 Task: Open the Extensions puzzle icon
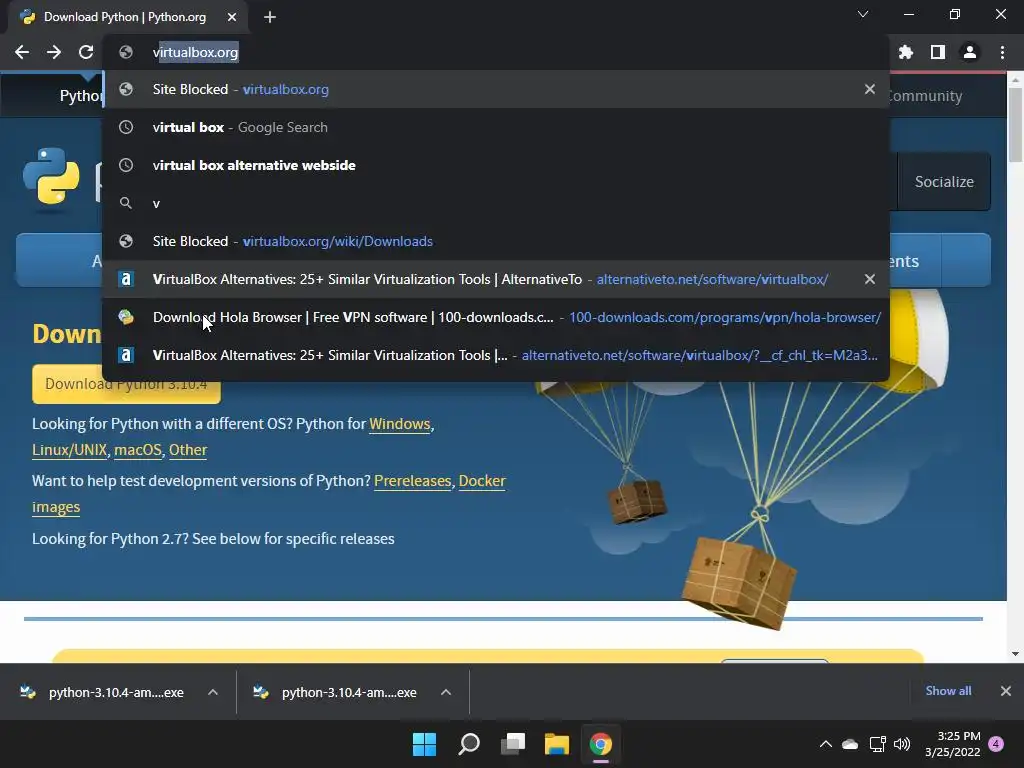tap(906, 52)
